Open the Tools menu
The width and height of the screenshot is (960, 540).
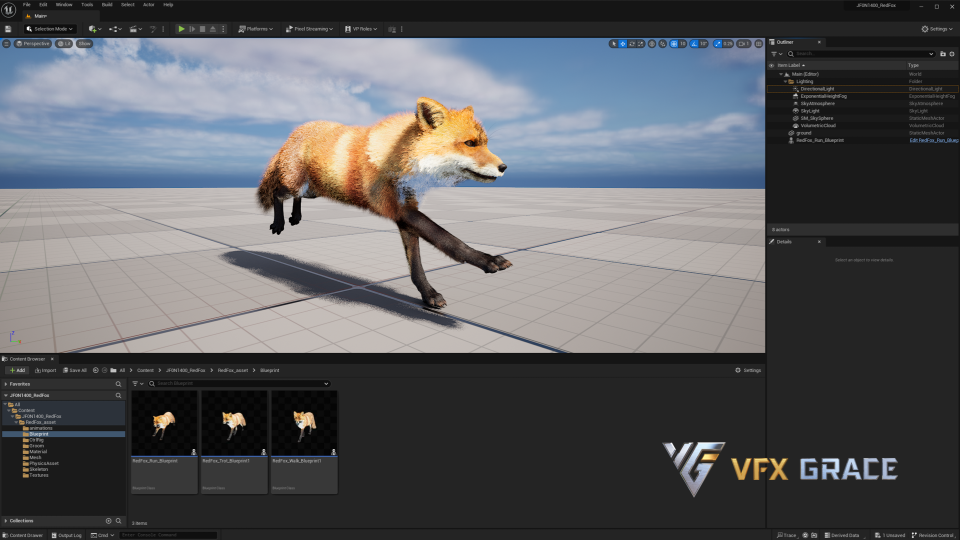point(87,4)
